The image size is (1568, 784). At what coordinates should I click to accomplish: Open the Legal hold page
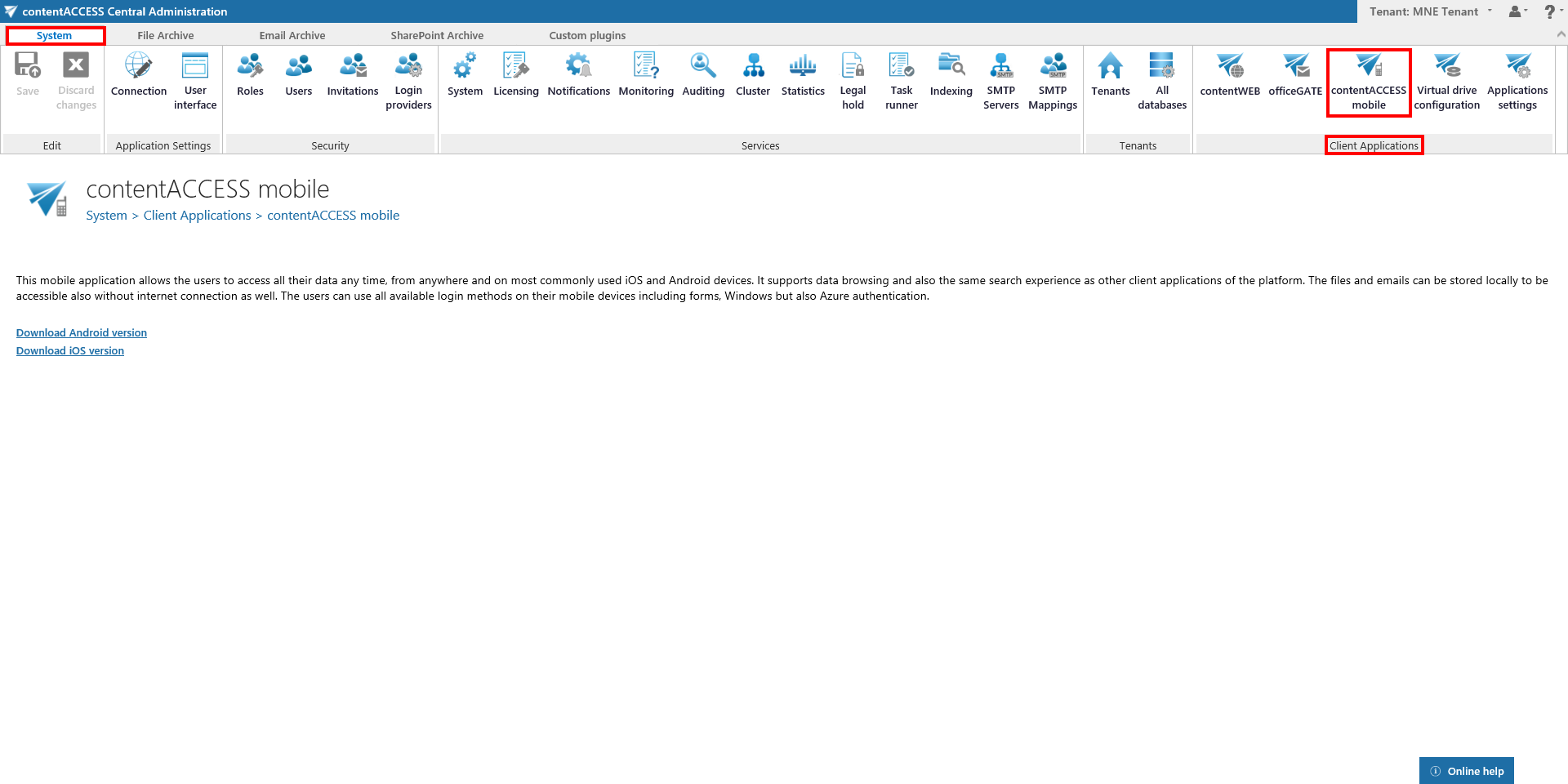tap(853, 81)
